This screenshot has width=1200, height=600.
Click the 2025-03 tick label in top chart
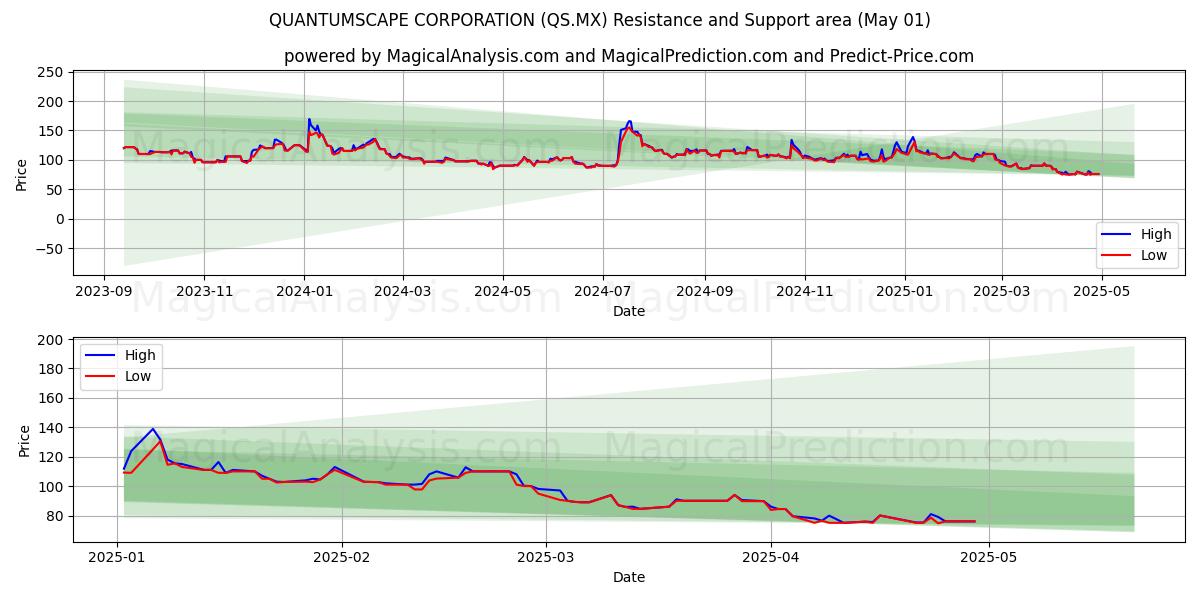[1002, 290]
